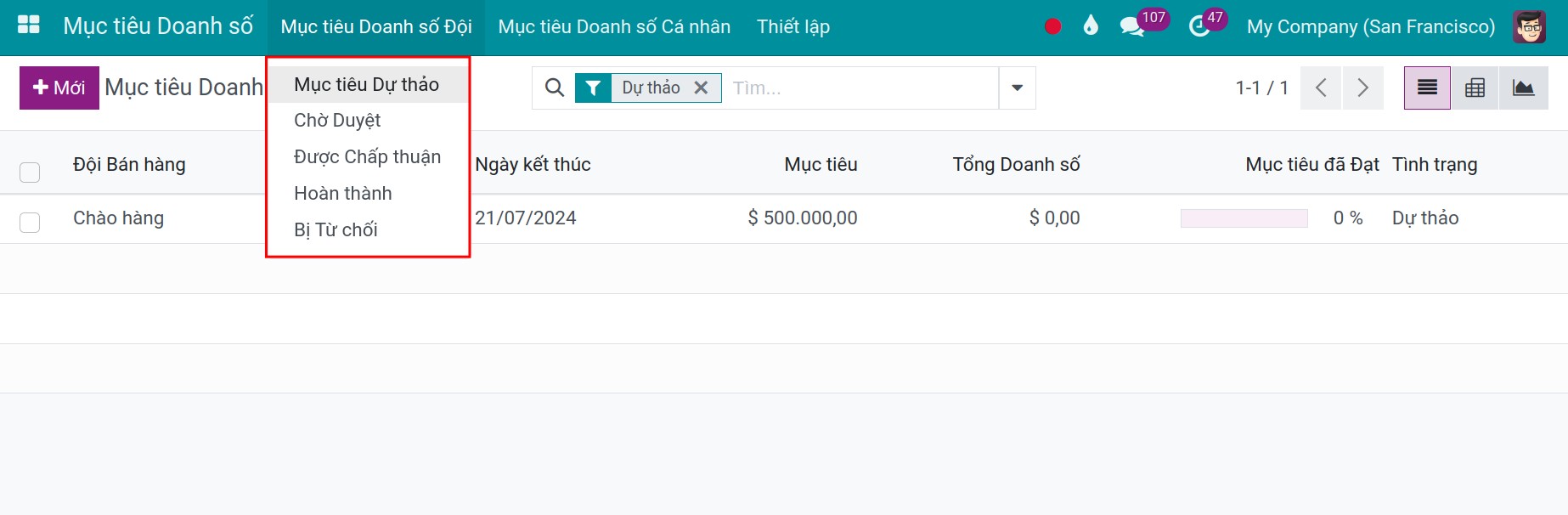1568x515 pixels.
Task: Switch company via My Company (San Francisco)
Action: (x=1370, y=27)
